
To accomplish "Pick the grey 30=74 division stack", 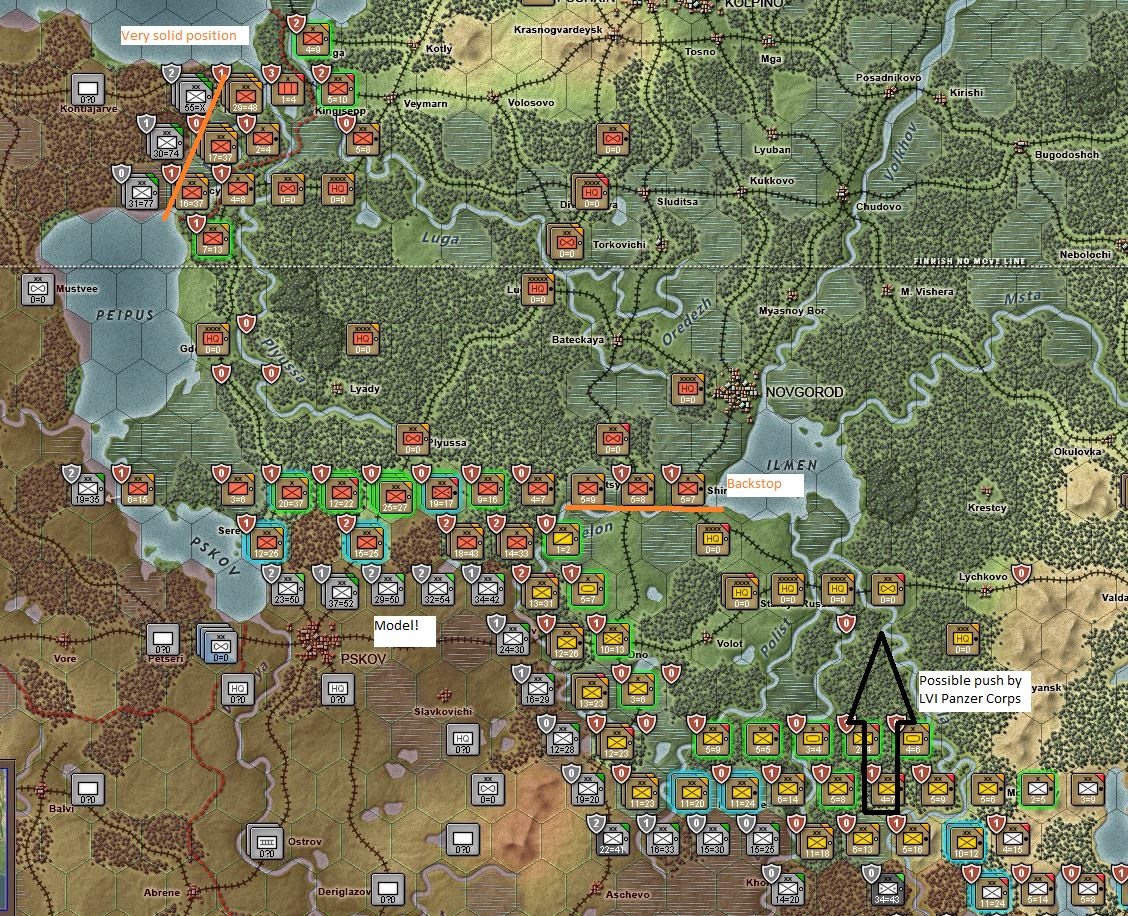I will (x=166, y=142).
